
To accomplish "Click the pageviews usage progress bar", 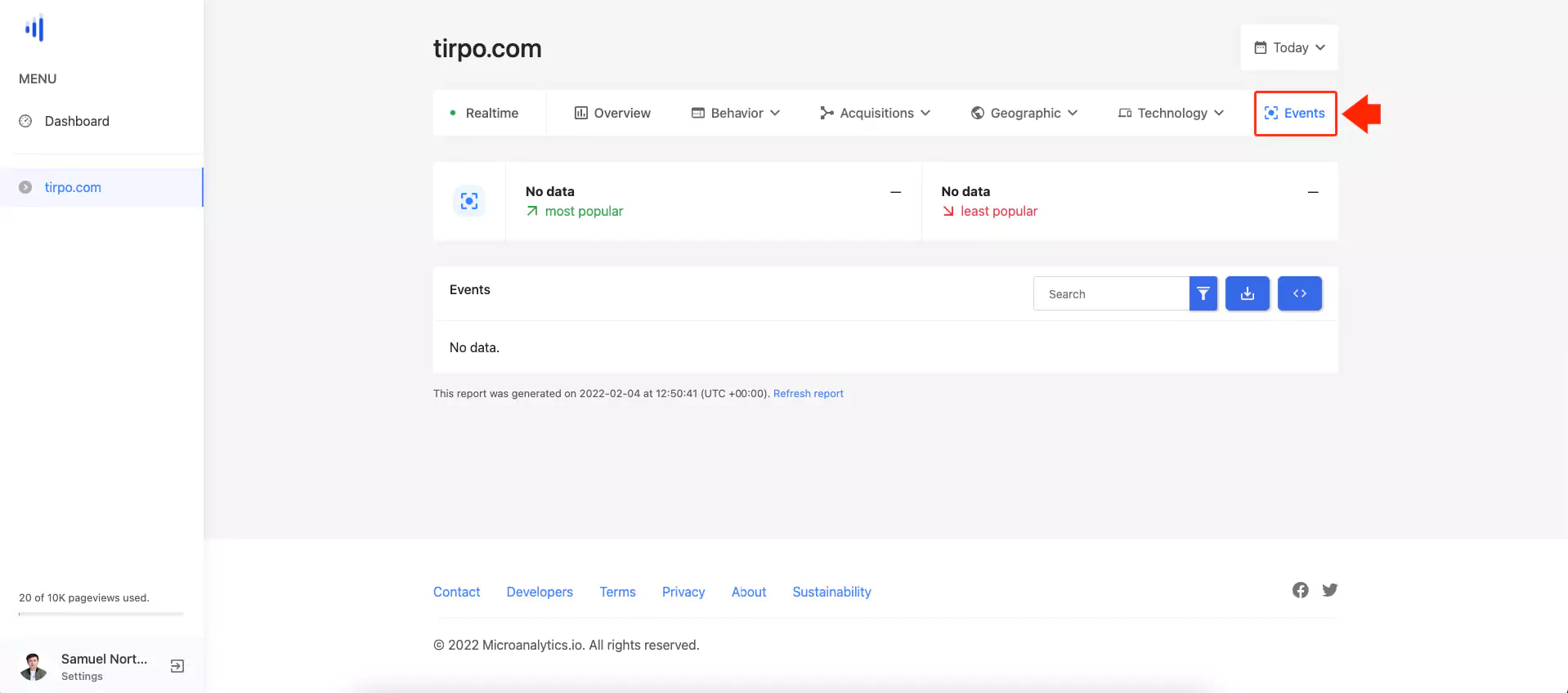I will coord(101,614).
